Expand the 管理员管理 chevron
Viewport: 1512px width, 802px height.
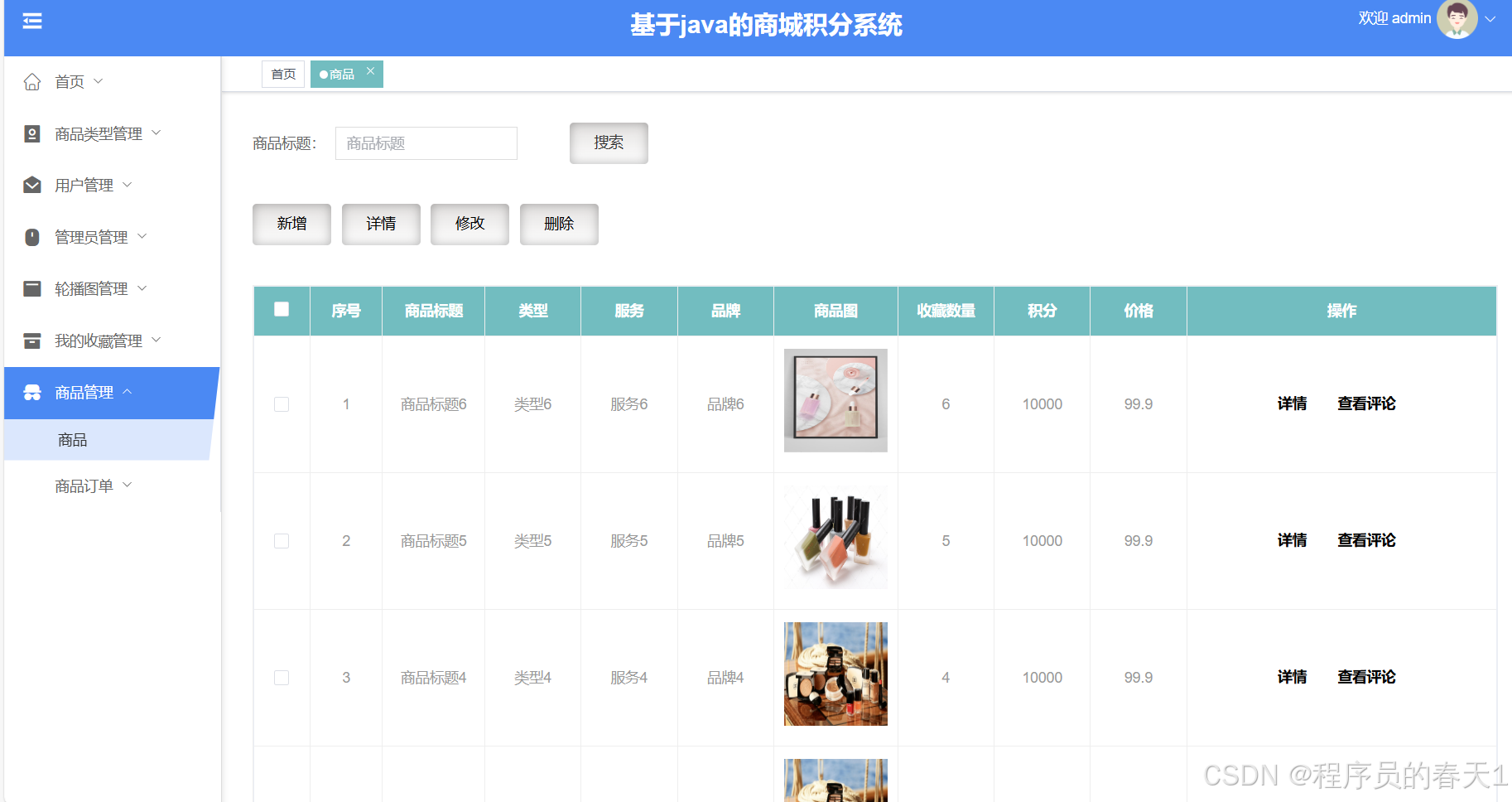142,236
